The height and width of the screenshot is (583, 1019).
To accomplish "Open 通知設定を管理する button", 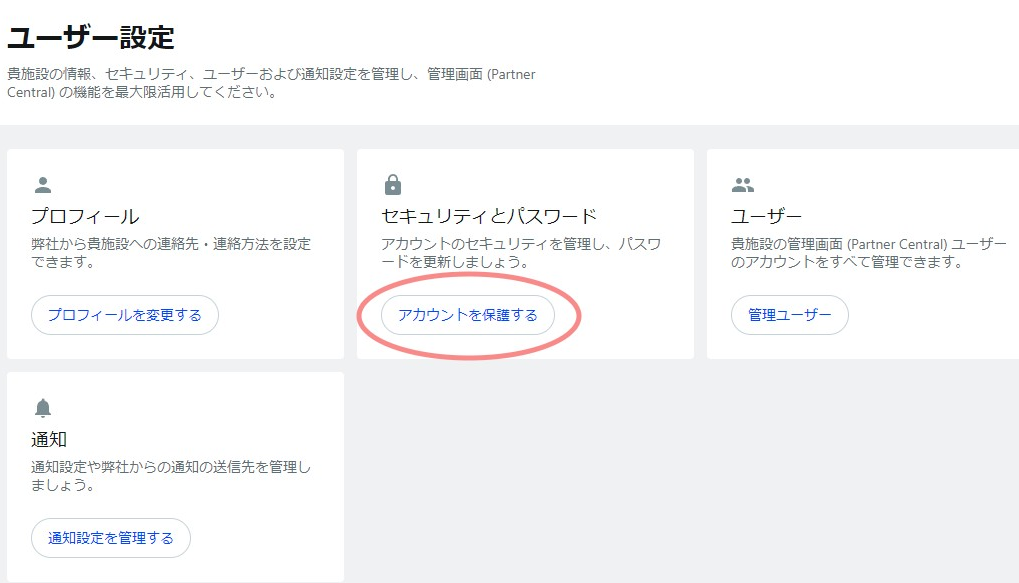I will [x=110, y=538].
